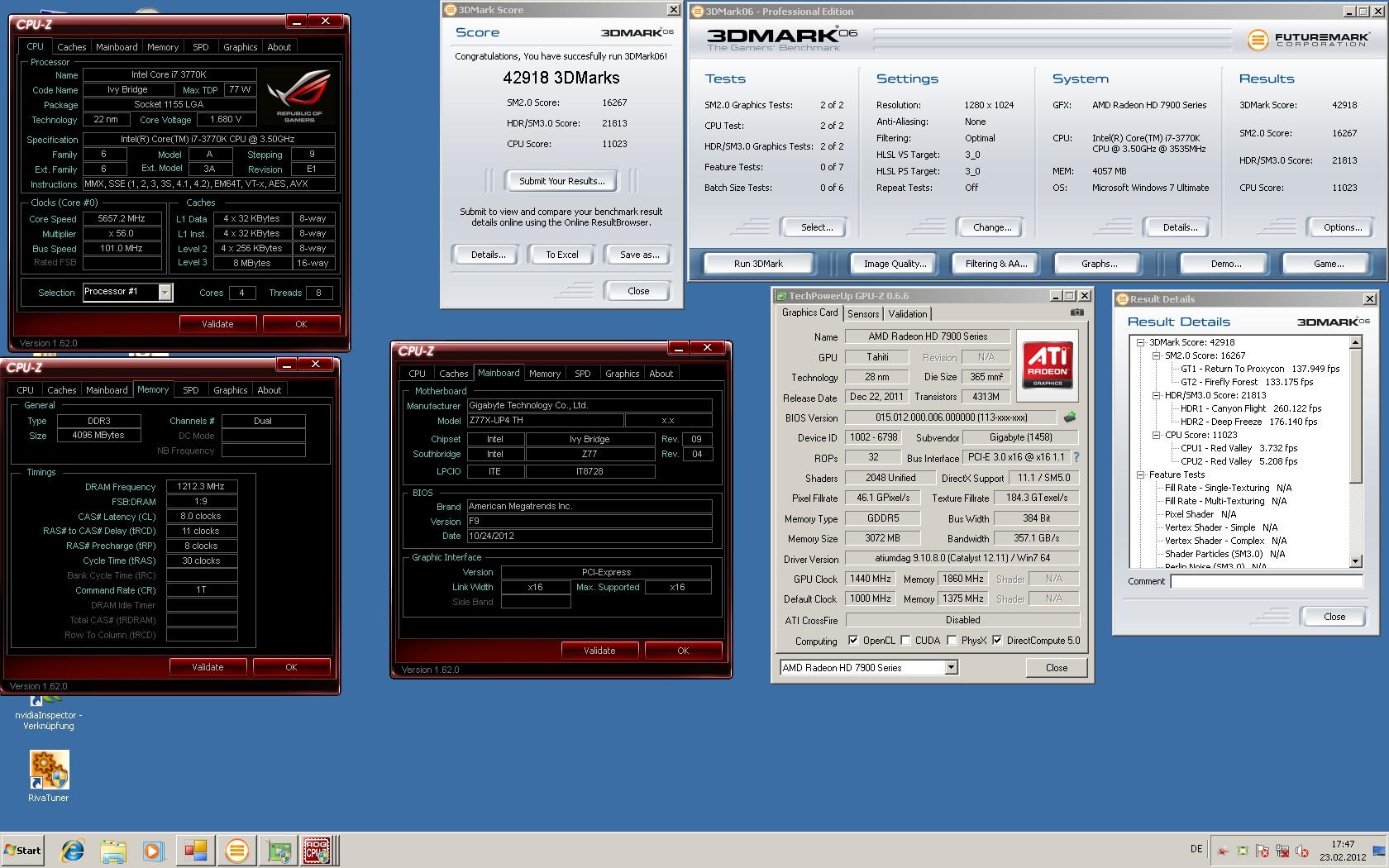
Task: Switch to ROG CPU-Z taskbar button
Action: point(318,850)
